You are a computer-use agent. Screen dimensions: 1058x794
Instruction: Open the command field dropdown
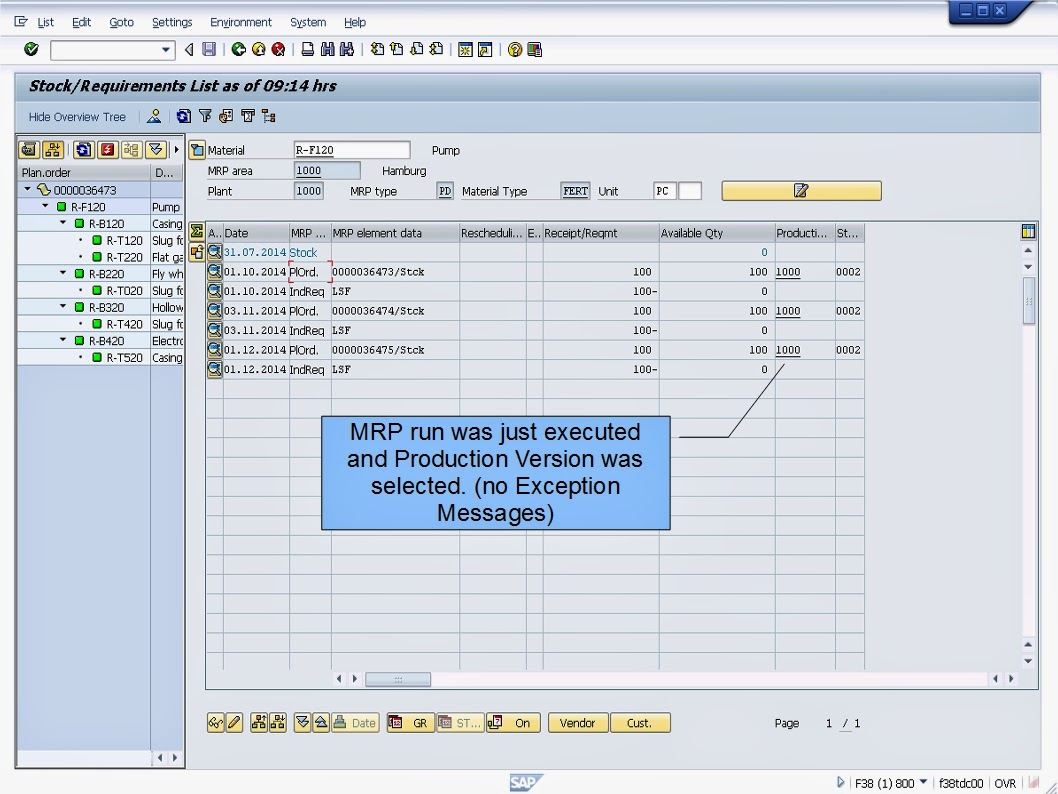[x=168, y=49]
